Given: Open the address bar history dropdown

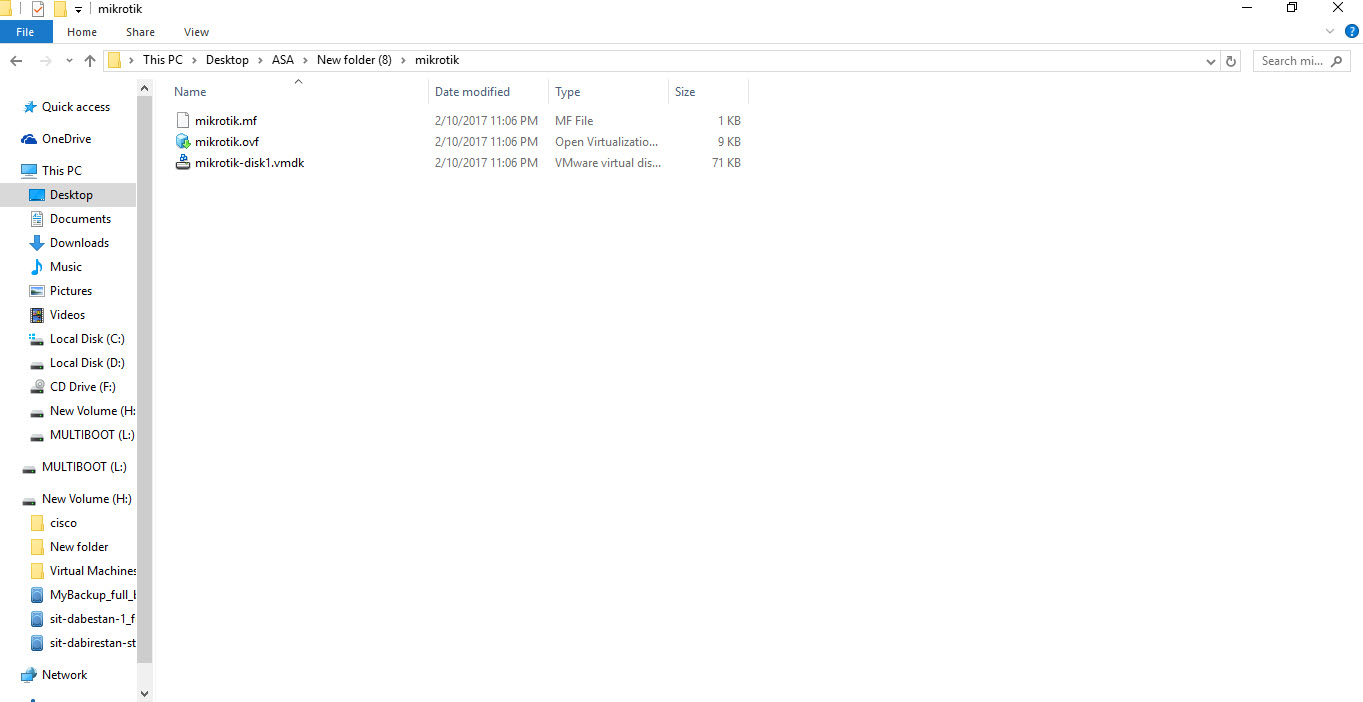Looking at the screenshot, I should 1210,60.
